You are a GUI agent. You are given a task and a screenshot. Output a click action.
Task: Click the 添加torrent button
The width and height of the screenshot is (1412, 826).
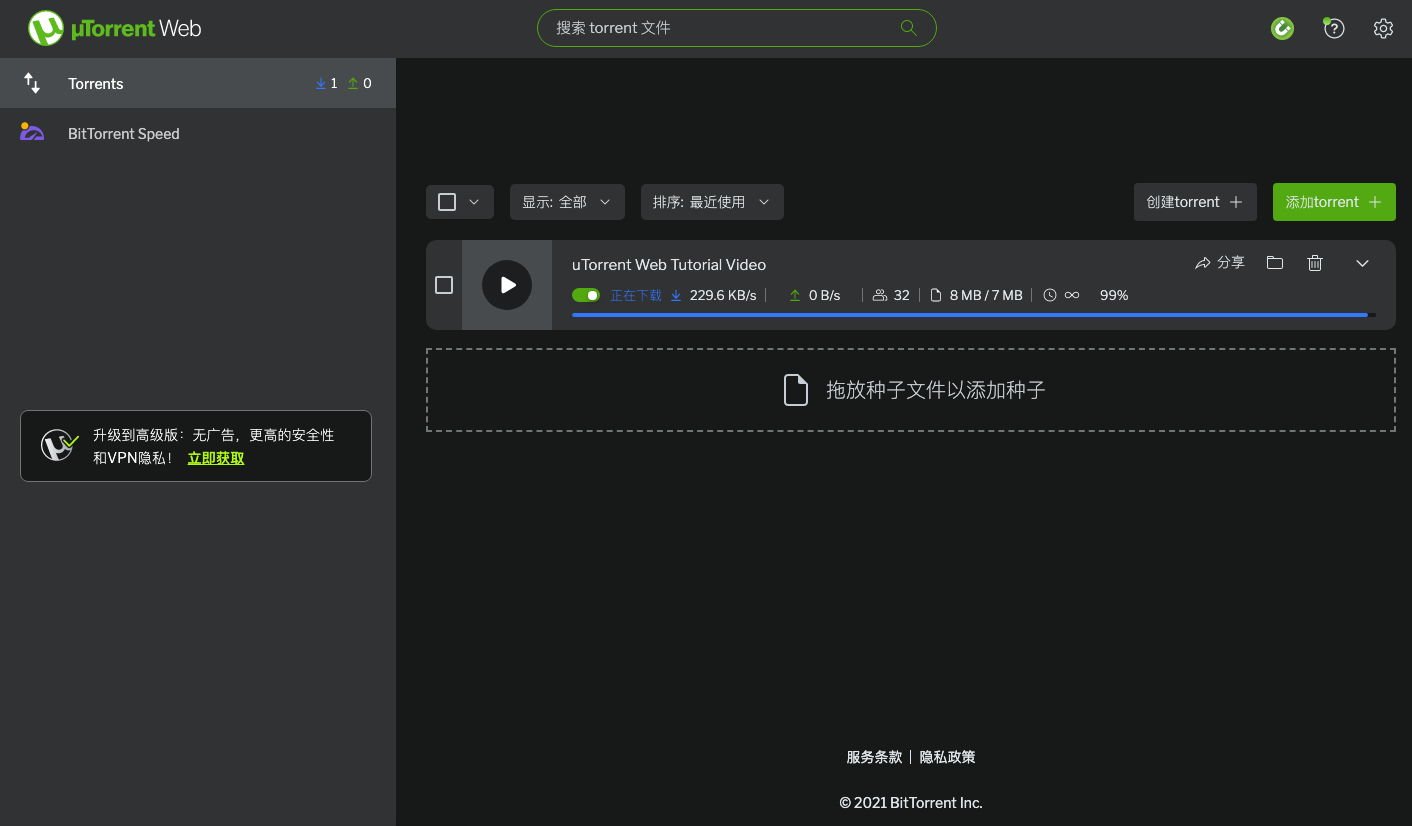click(1334, 202)
